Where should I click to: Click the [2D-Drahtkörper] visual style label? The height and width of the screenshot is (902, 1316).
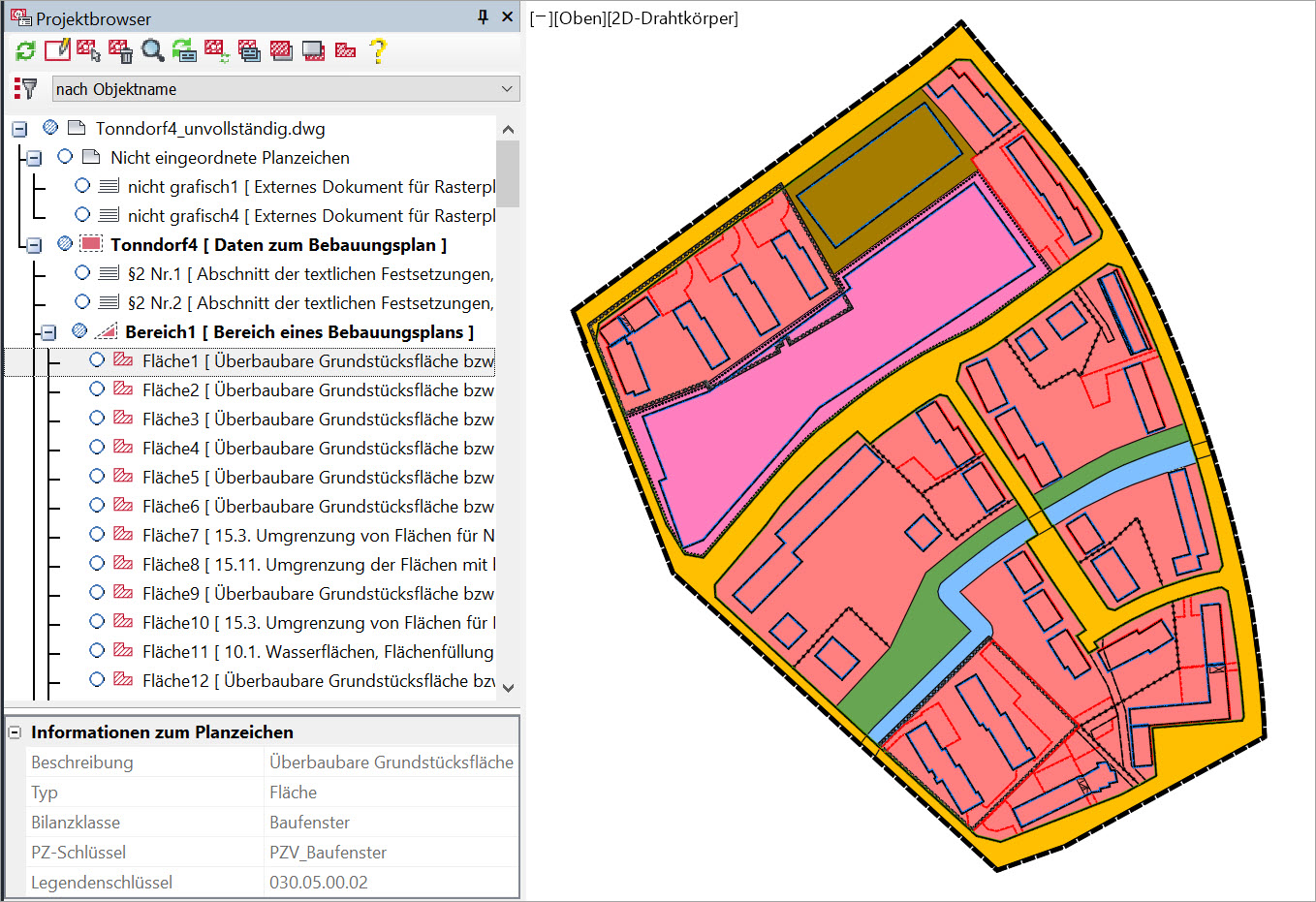[673, 18]
